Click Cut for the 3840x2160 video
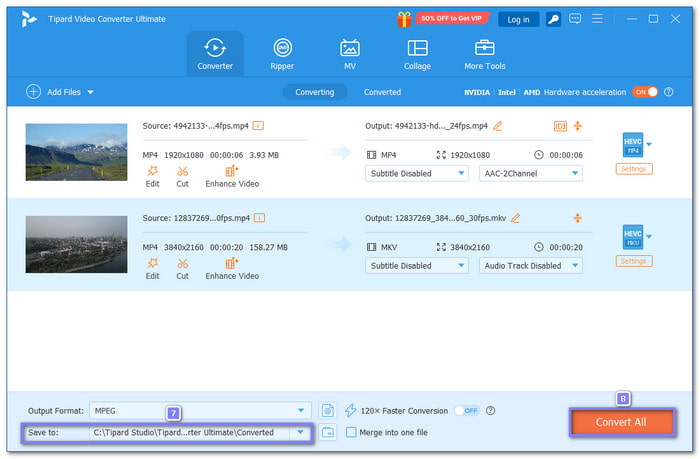 tap(182, 269)
